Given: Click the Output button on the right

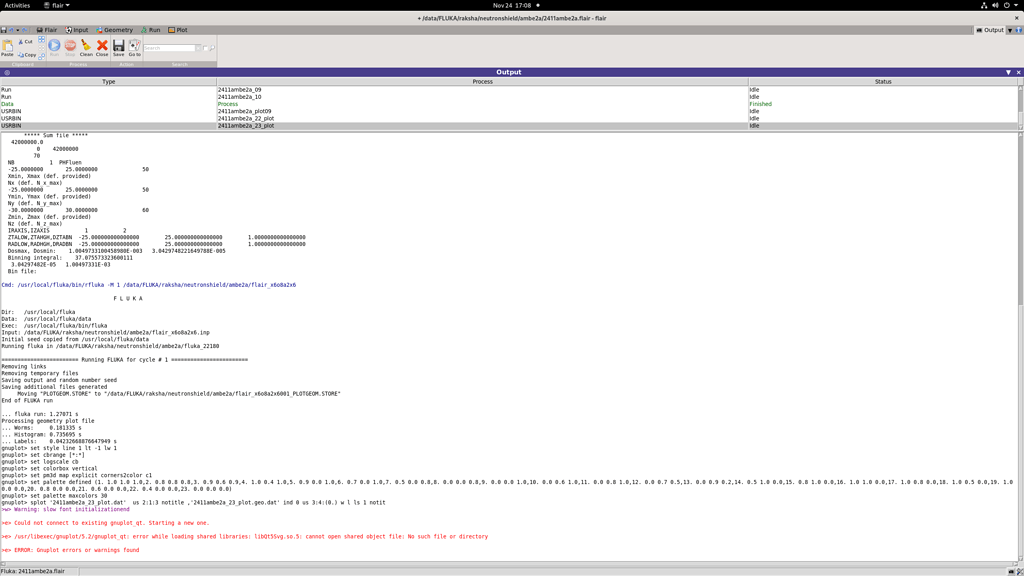Looking at the screenshot, I should [x=990, y=29].
